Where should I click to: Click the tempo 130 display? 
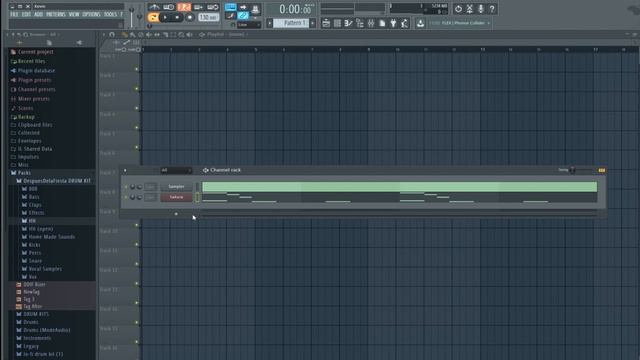tap(208, 18)
